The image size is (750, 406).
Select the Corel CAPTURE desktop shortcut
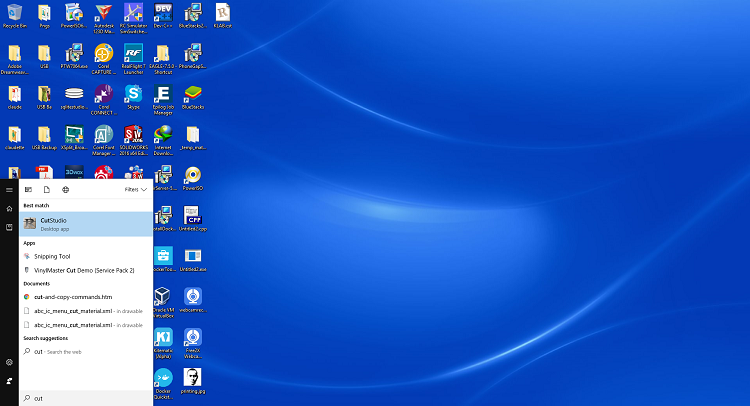click(x=104, y=59)
